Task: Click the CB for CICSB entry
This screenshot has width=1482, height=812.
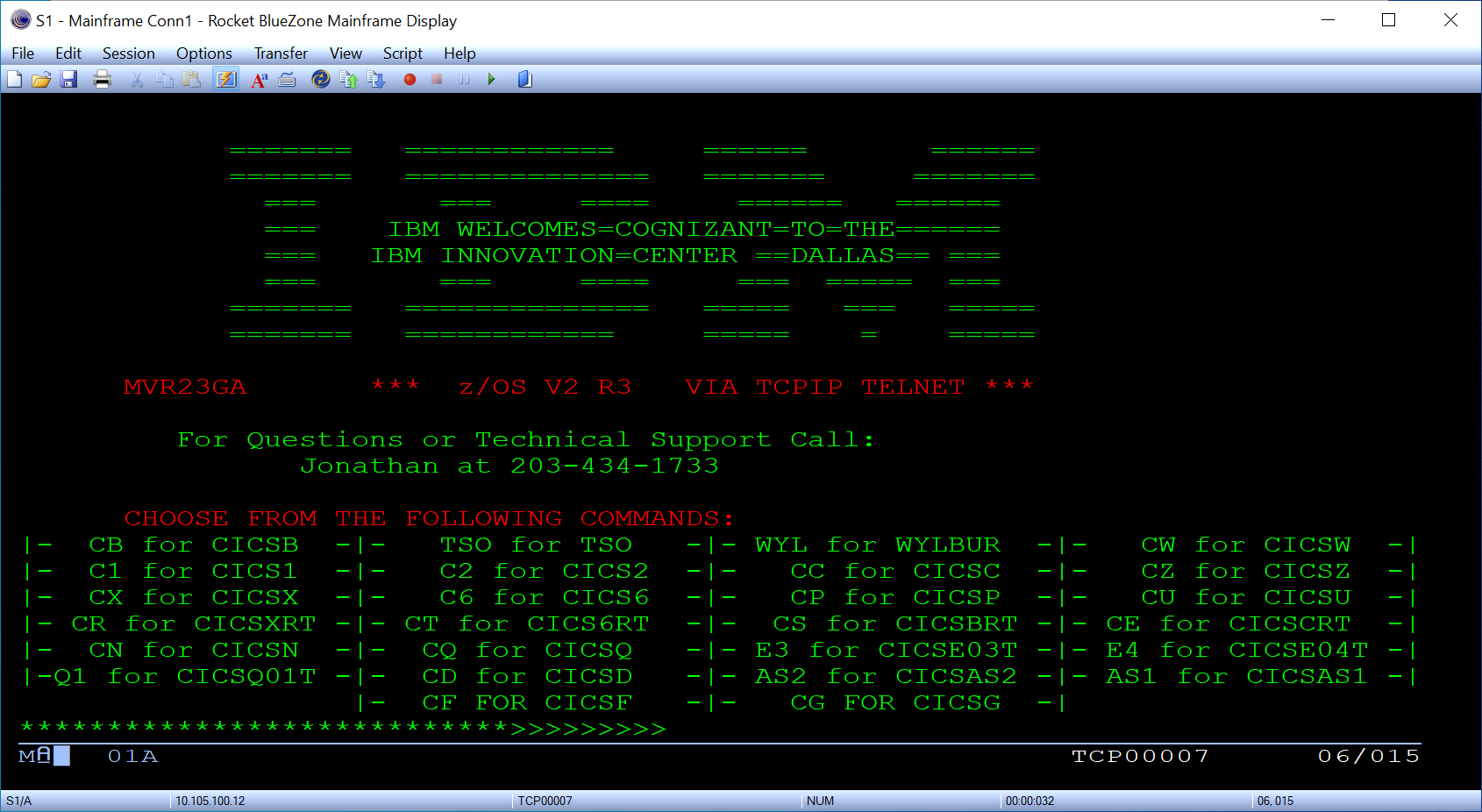Action: 194,545
